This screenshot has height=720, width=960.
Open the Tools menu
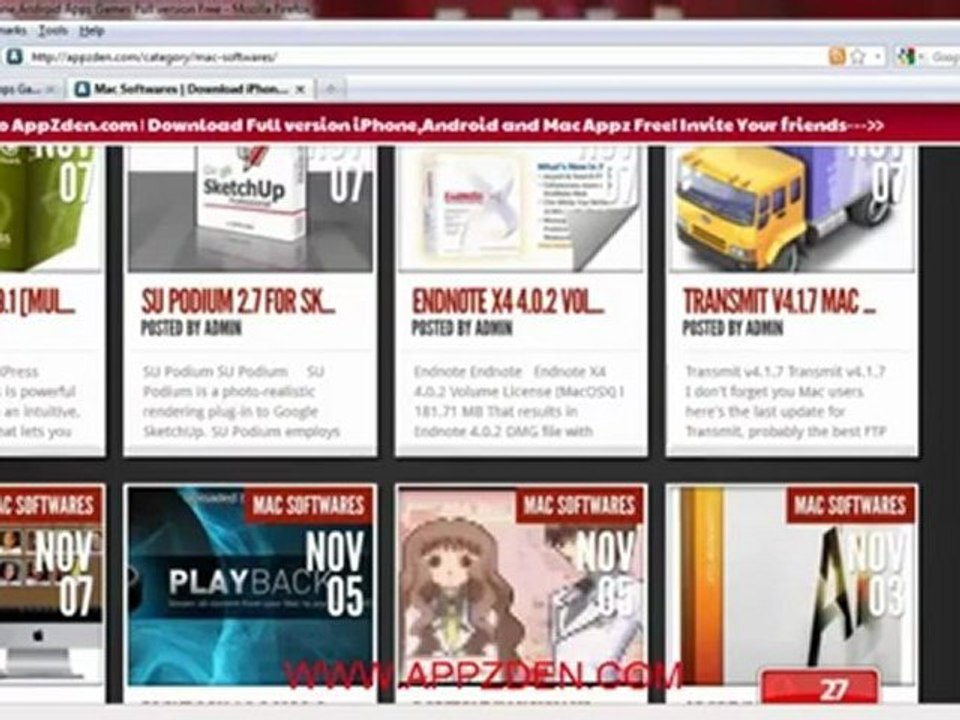[53, 30]
